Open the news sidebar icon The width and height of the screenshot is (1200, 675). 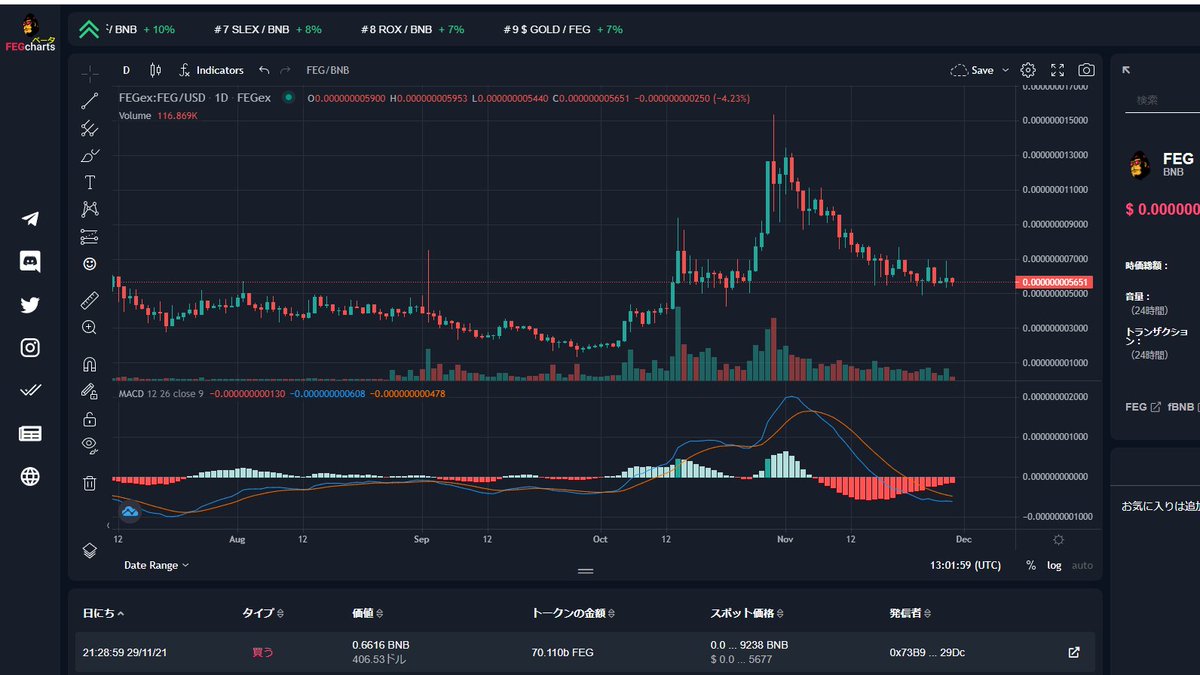click(30, 434)
